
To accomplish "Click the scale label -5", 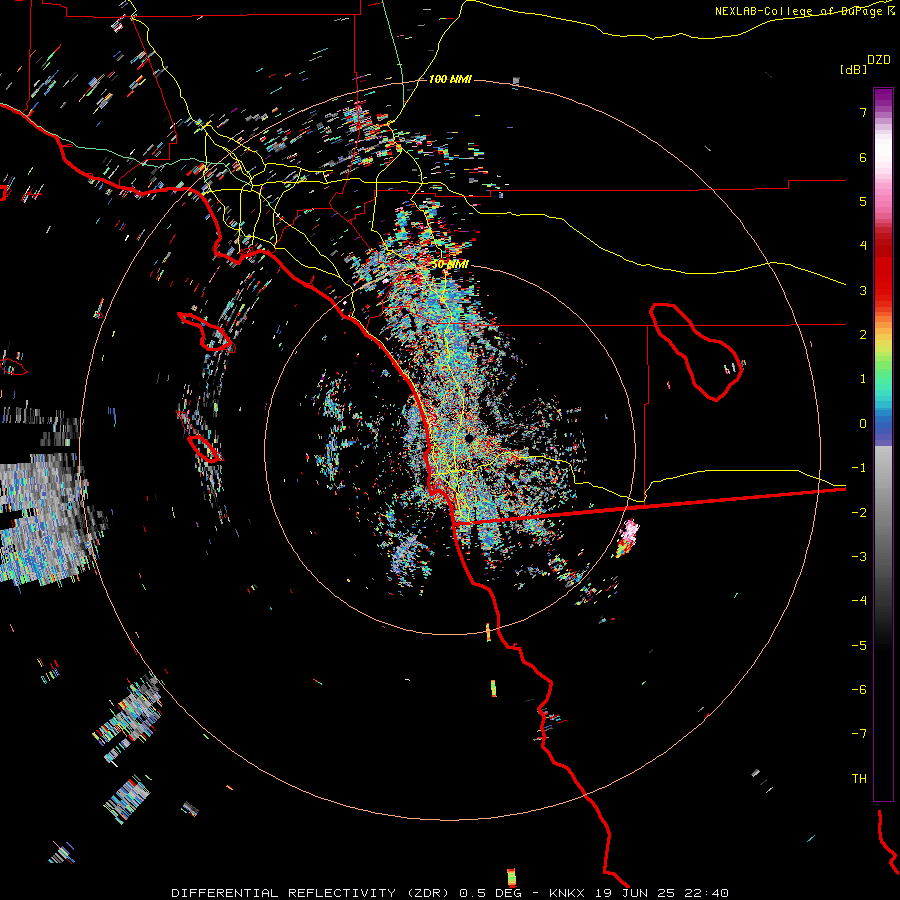I will click(859, 645).
